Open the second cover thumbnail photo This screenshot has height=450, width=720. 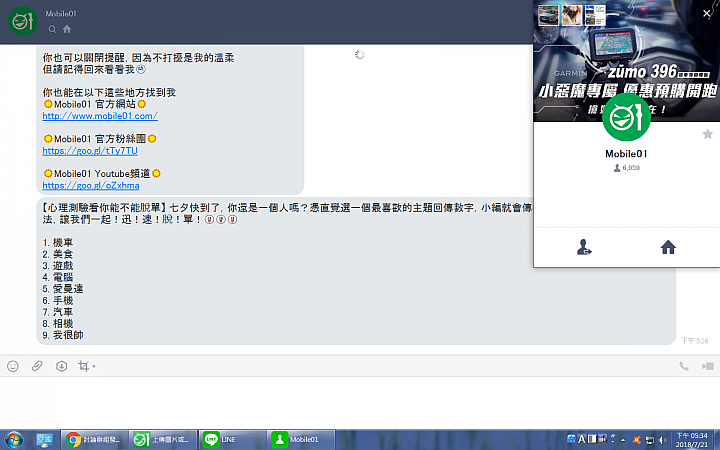coord(572,15)
